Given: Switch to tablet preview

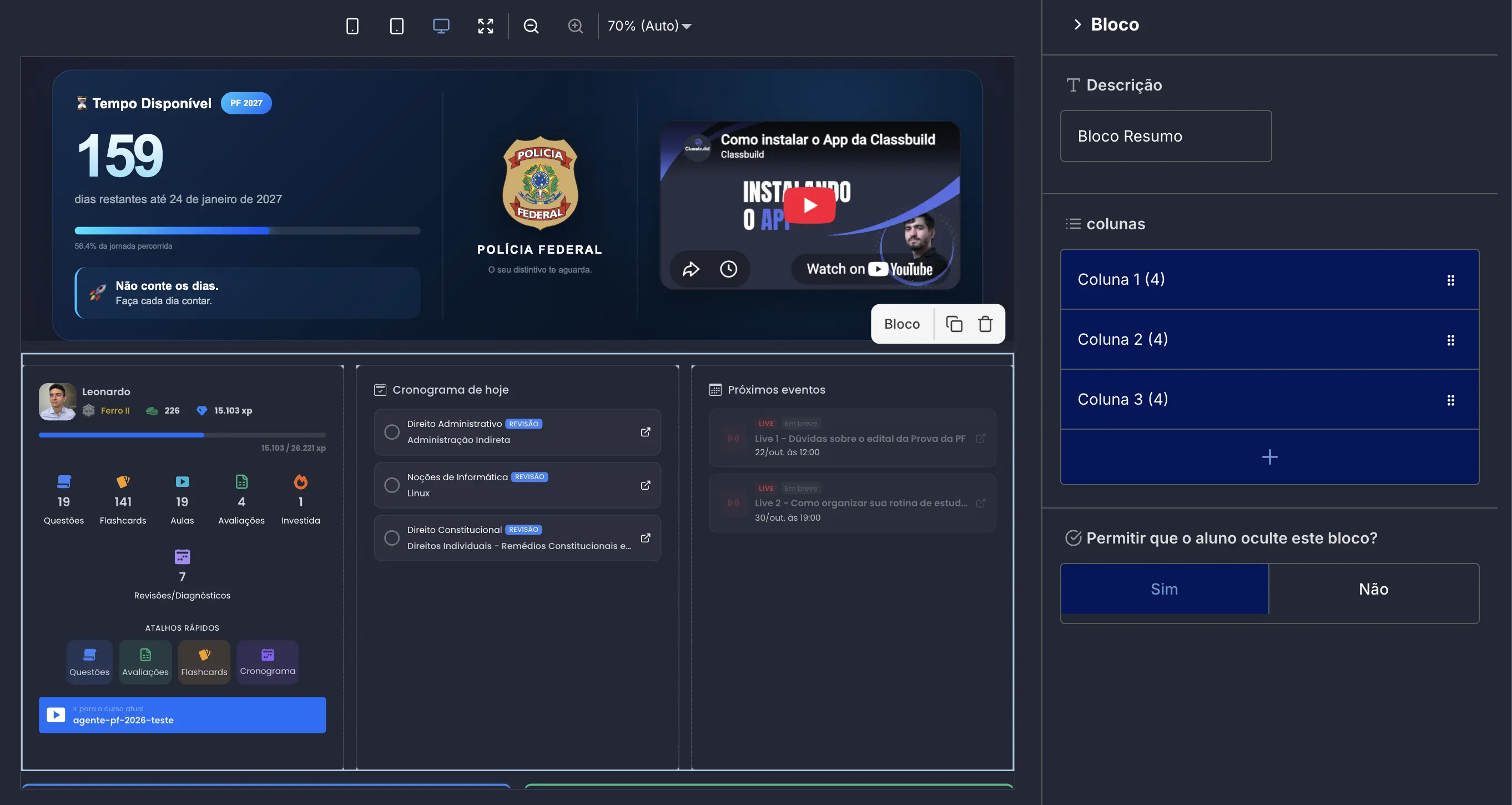Looking at the screenshot, I should (397, 26).
